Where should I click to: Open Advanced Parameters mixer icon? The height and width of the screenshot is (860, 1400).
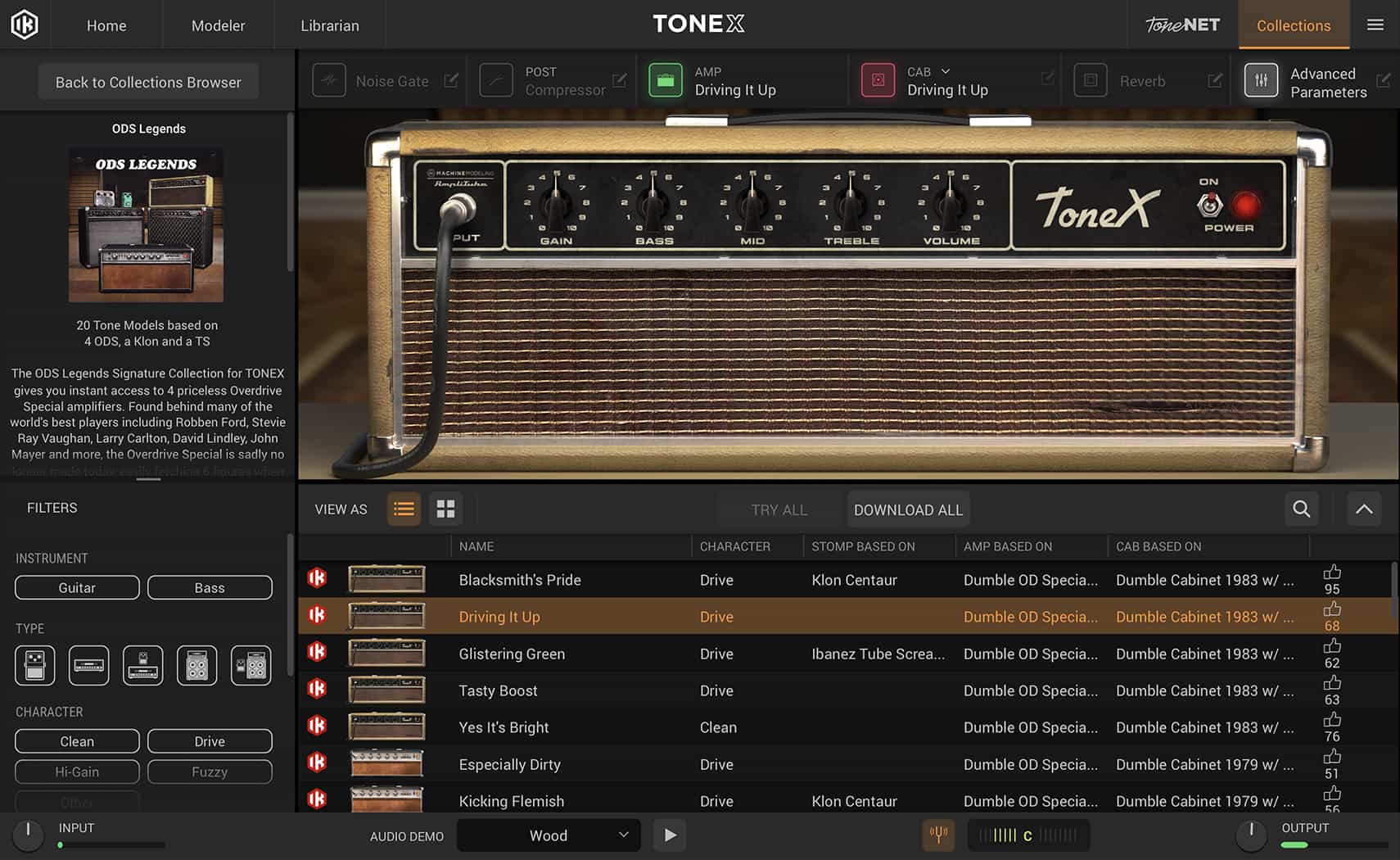1261,81
